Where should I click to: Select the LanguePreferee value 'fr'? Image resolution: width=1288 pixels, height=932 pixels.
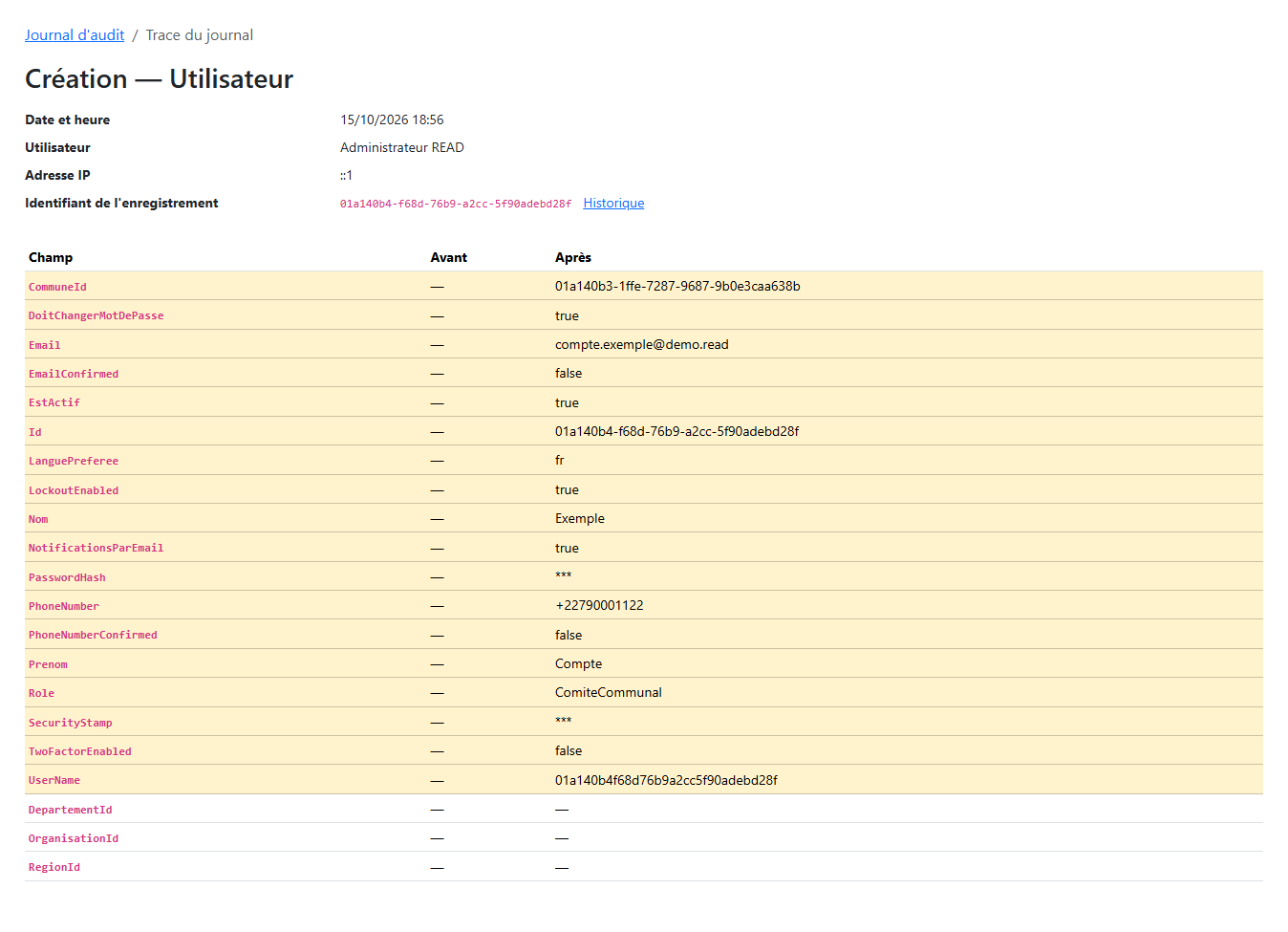560,460
